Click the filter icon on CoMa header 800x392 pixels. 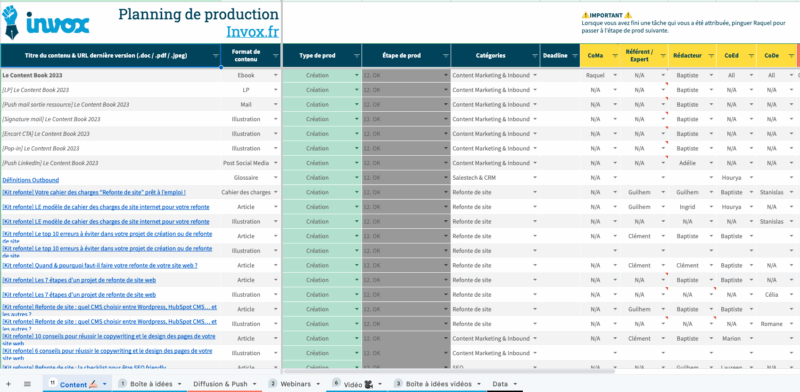coord(615,56)
